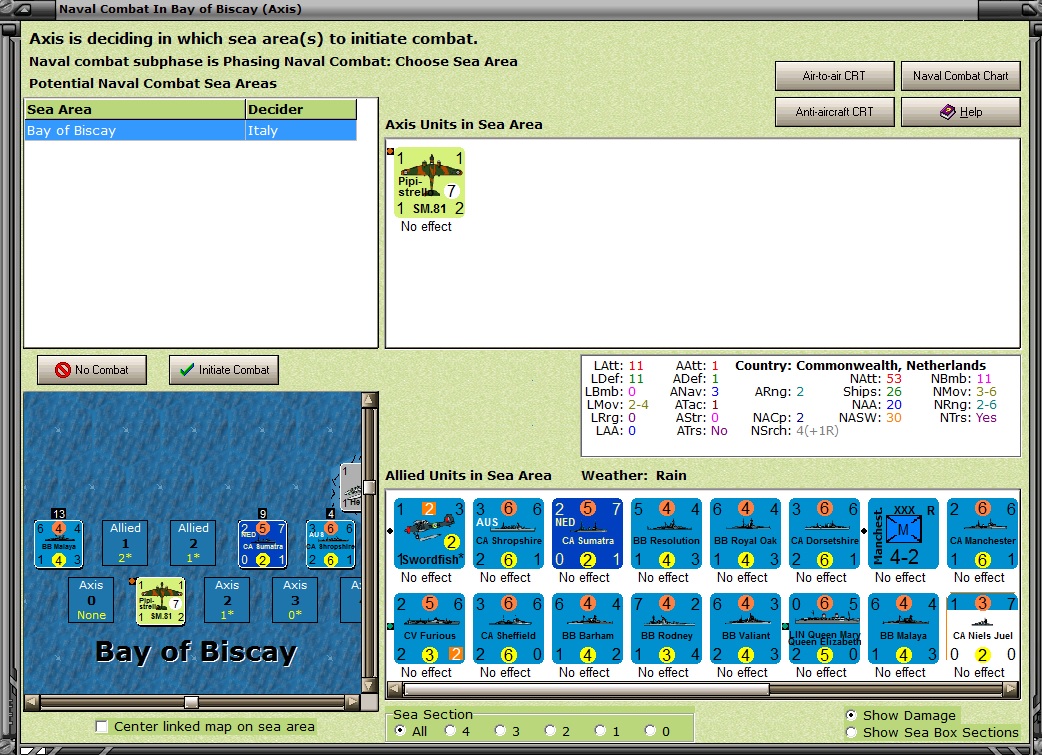The width and height of the screenshot is (1042, 755).
Task: Click the Manchester 4-2 corps unit counter
Action: pyautogui.click(x=903, y=534)
